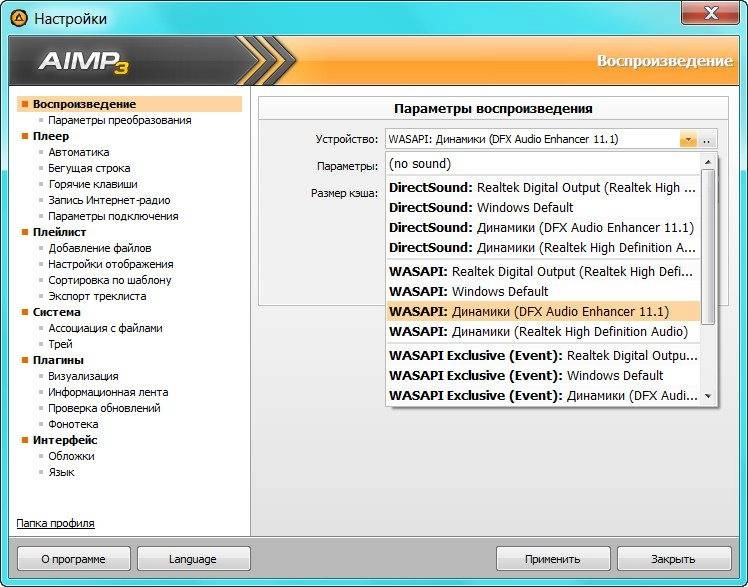The width and height of the screenshot is (748, 587).
Task: Select DirectSound: Динамики (DFX Audio Enhancer 11.1)
Action: 543,228
